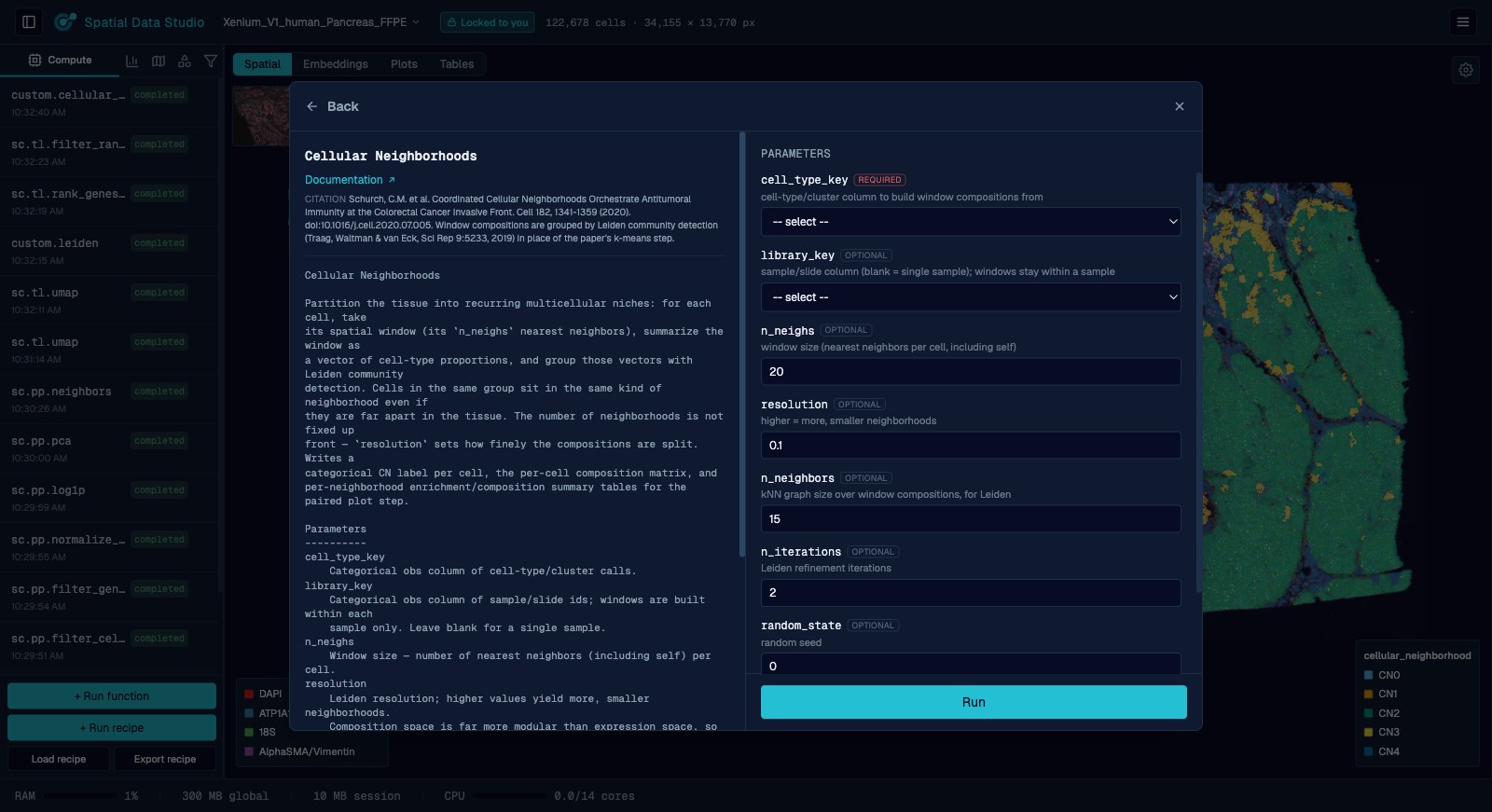Switch to the Spatial tab
This screenshot has height=812, width=1492.
tap(262, 64)
